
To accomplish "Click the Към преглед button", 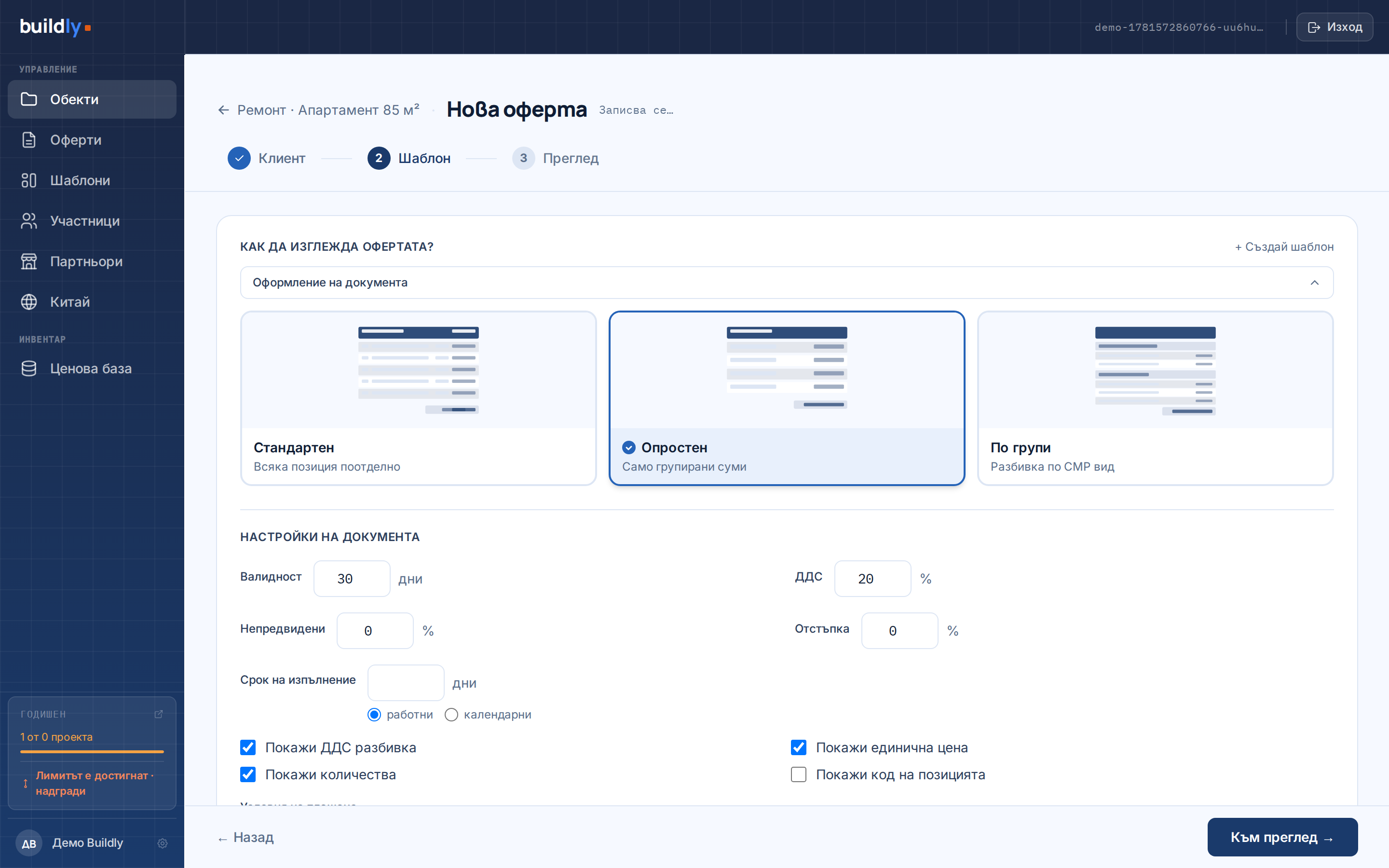I will pos(1282,837).
